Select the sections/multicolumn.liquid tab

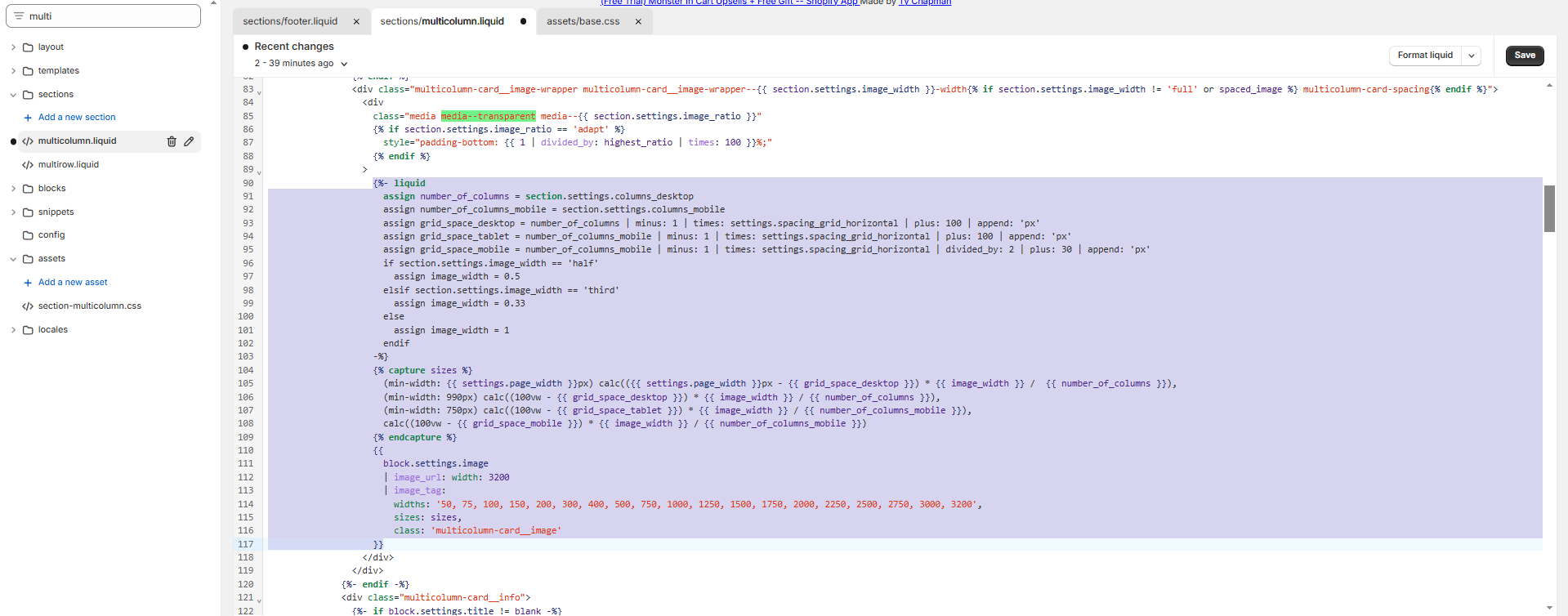pyautogui.click(x=442, y=21)
